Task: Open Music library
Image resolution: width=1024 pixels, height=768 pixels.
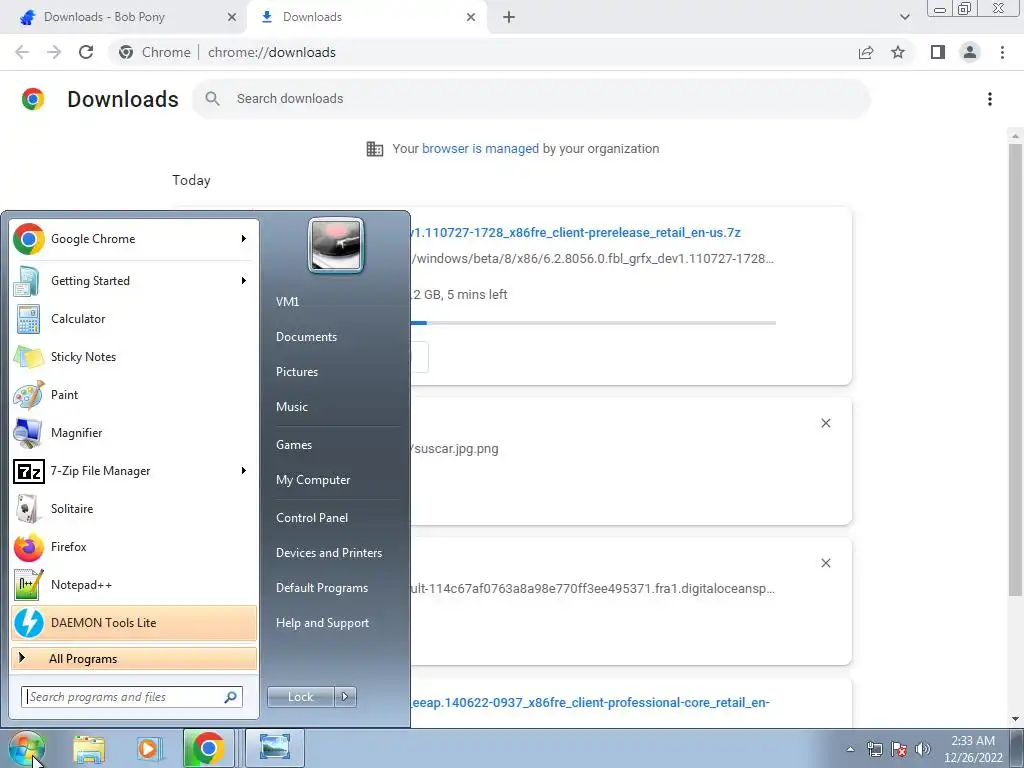Action: click(292, 407)
